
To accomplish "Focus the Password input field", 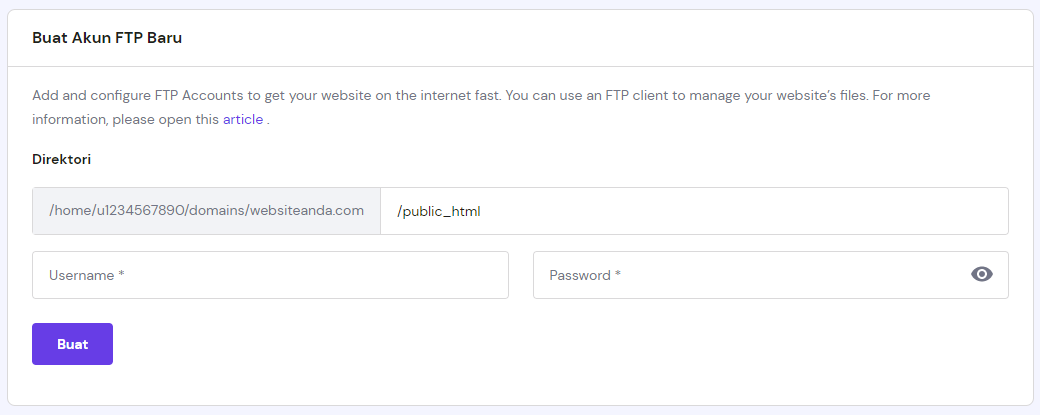I will click(740, 275).
